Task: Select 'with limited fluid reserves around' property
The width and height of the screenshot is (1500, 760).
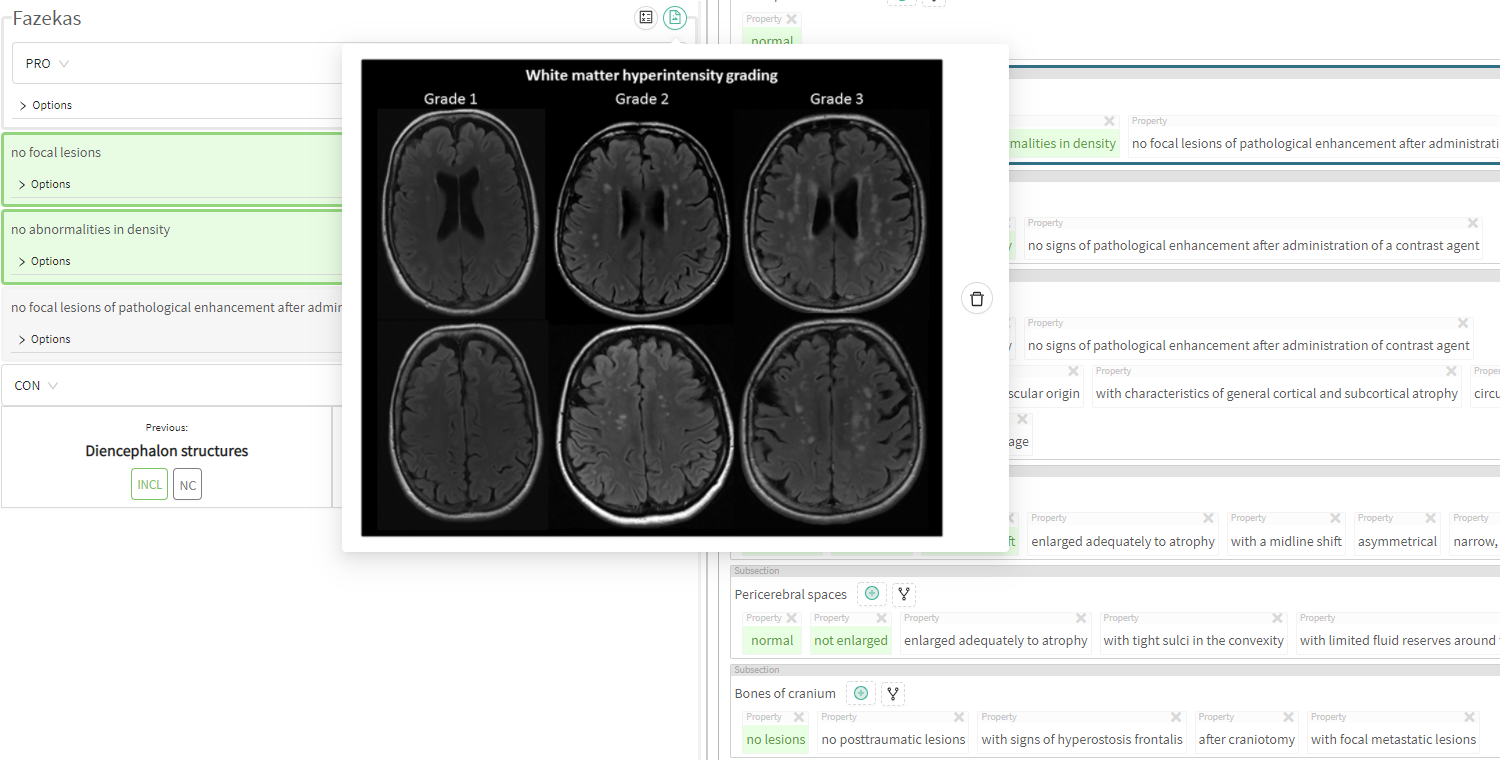Action: pos(1397,640)
